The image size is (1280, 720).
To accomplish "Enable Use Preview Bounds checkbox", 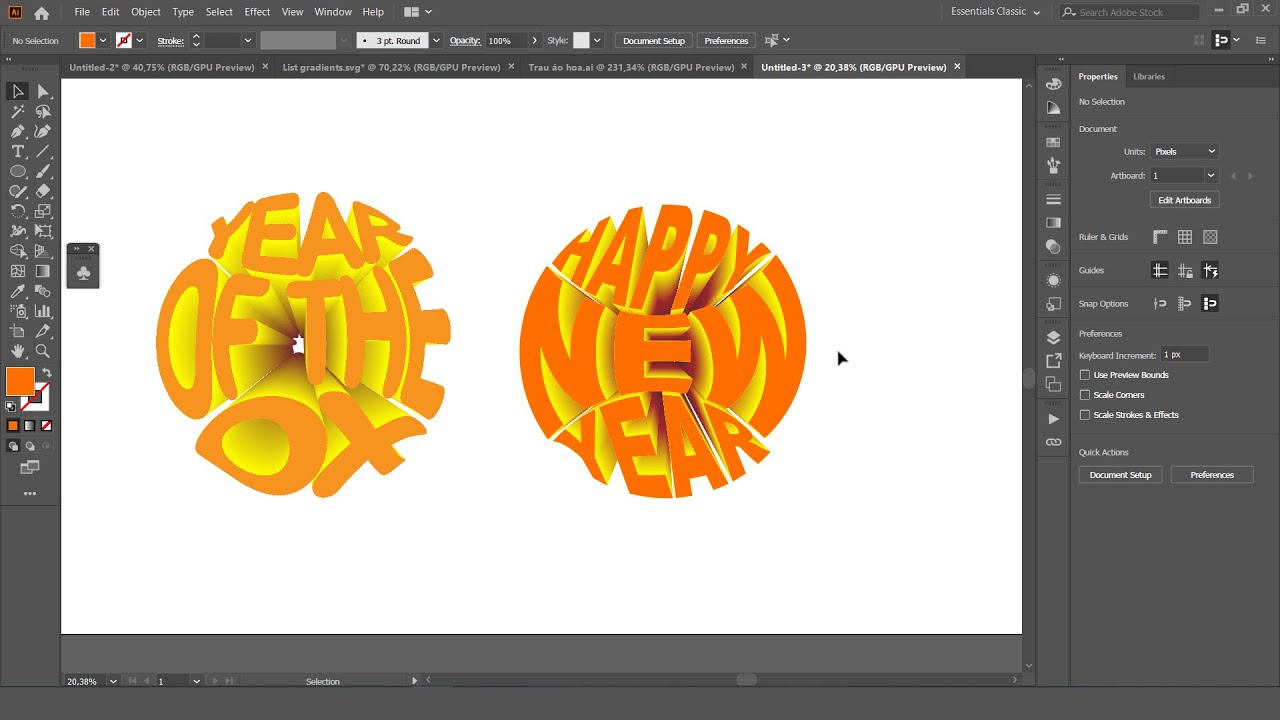I will click(x=1085, y=375).
